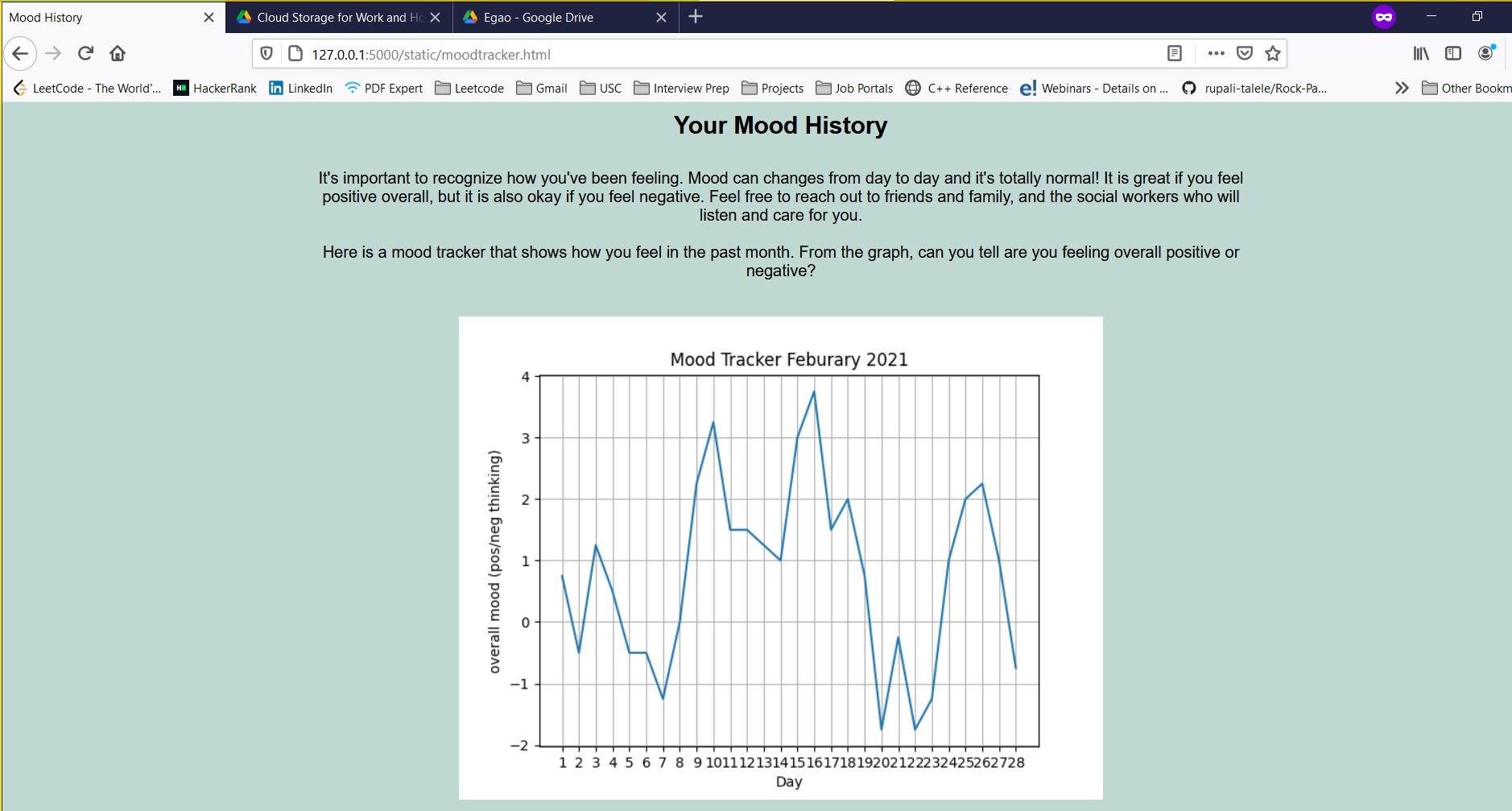Minimize the browser window

point(1431,17)
